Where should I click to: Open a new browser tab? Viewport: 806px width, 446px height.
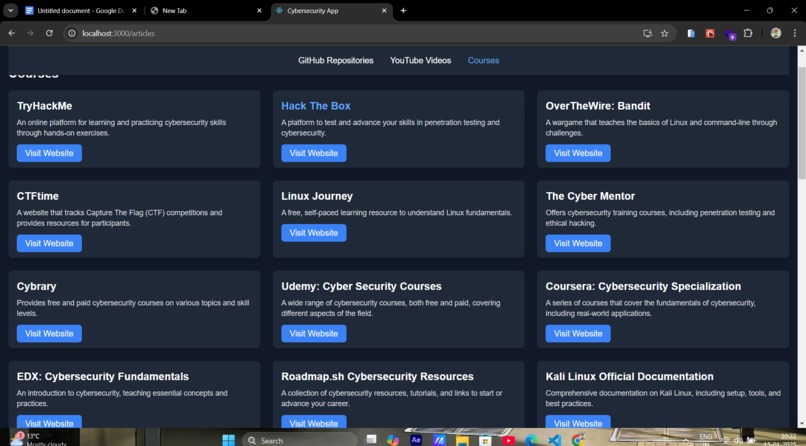403,10
